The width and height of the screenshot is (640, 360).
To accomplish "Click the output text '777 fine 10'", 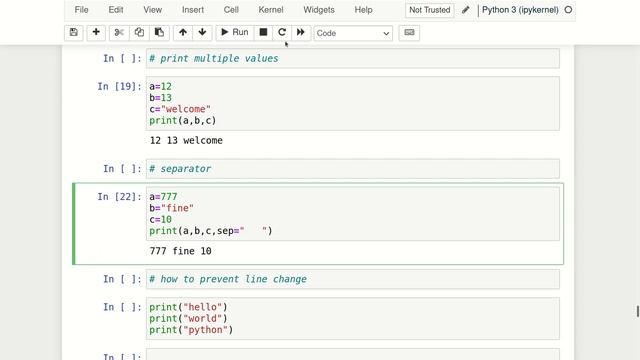I will click(180, 251).
